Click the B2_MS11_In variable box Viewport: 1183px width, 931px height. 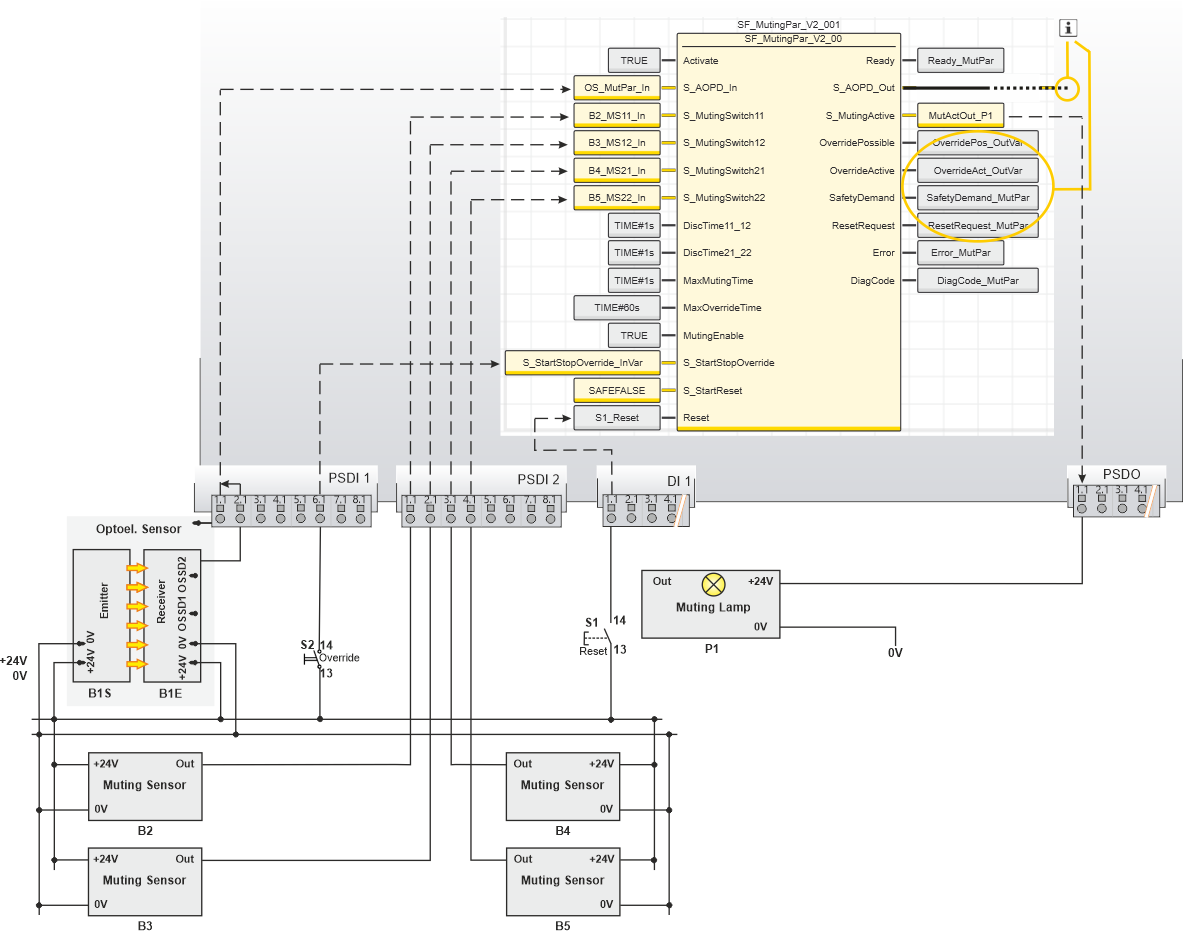[616, 116]
